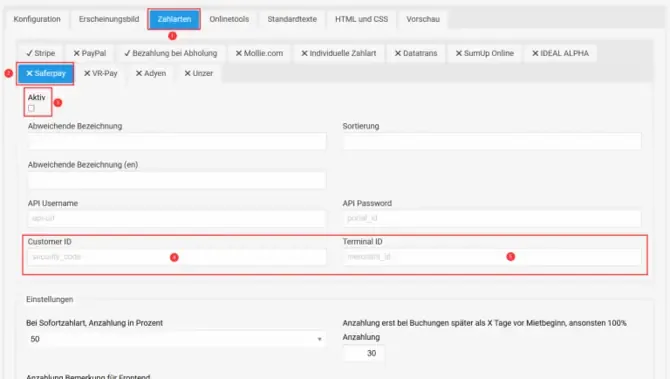670x379 pixels.
Task: Open the Anzahlung in Prozent dropdown
Action: click(175, 339)
